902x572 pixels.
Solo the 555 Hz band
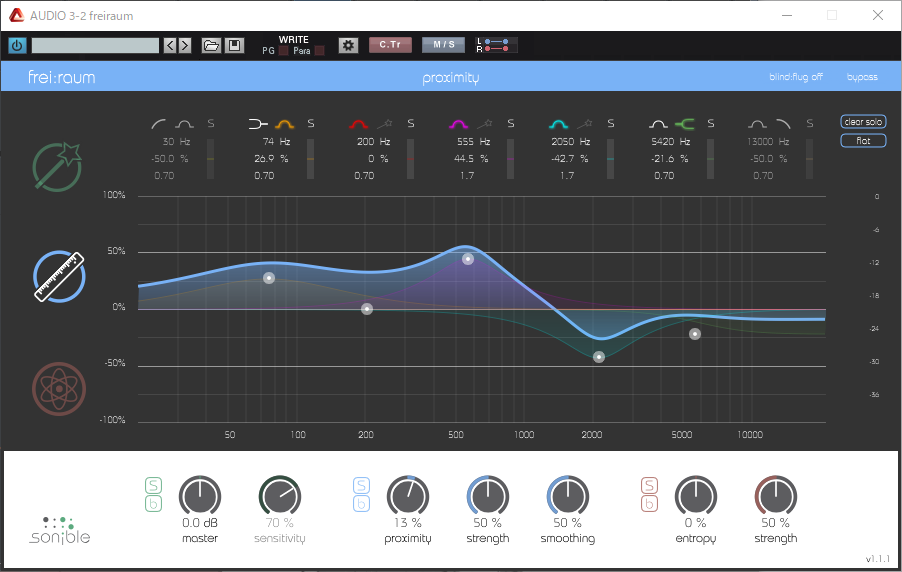point(510,124)
